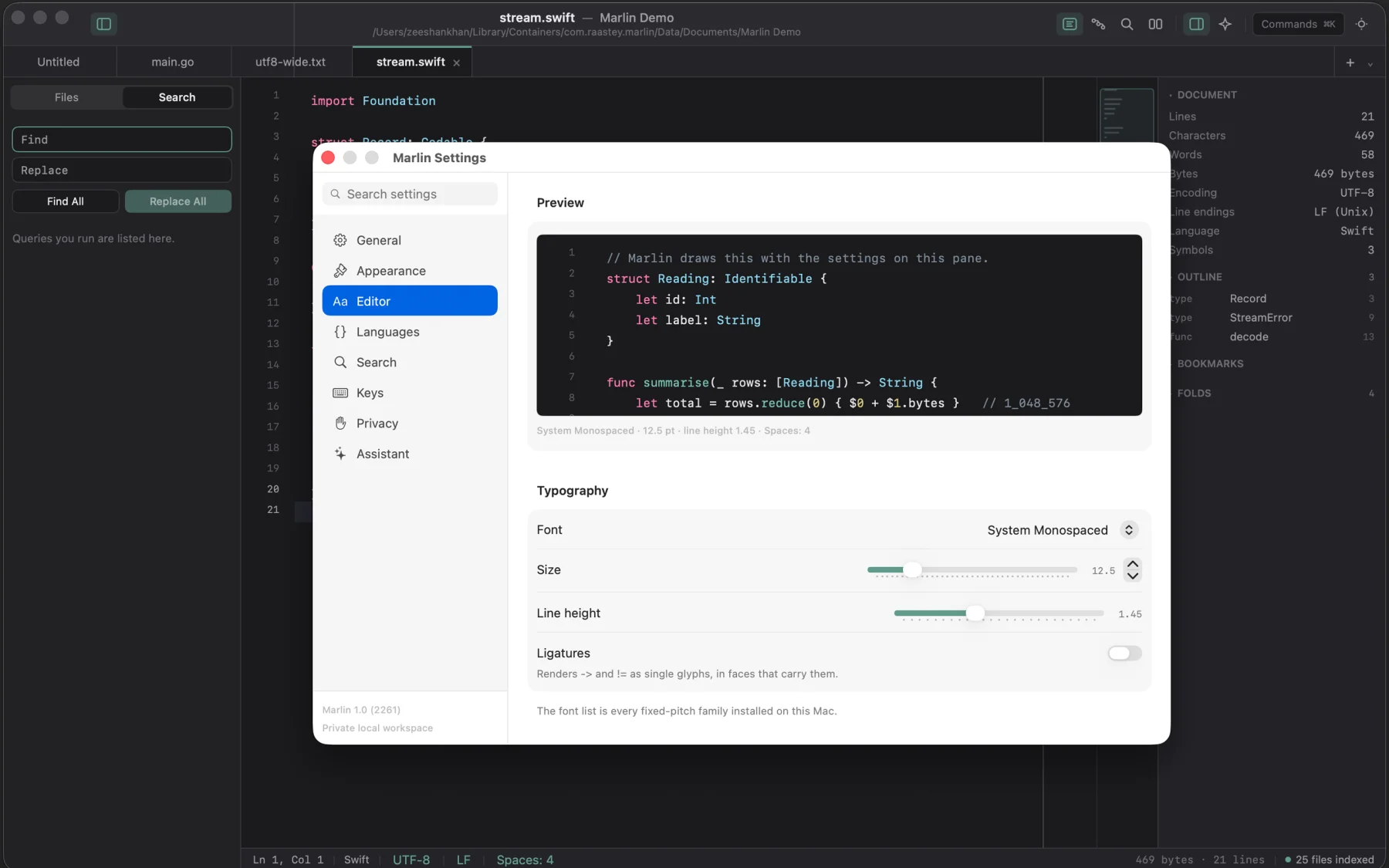Focus the Replace input field
Screen dimensions: 1389x868
click(x=122, y=171)
